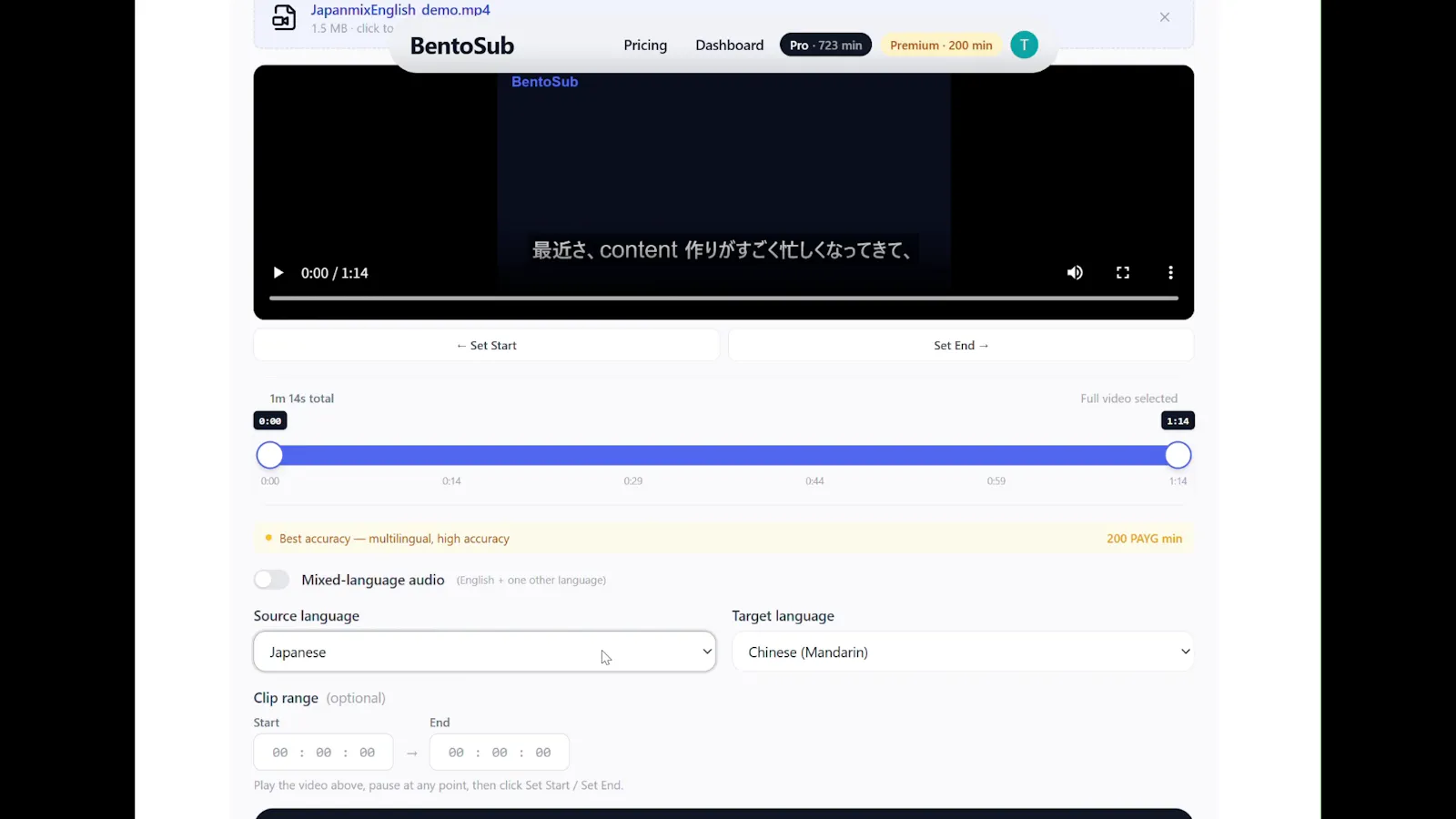This screenshot has height=819, width=1456.
Task: Remove the uploaded file with X
Action: (1165, 17)
